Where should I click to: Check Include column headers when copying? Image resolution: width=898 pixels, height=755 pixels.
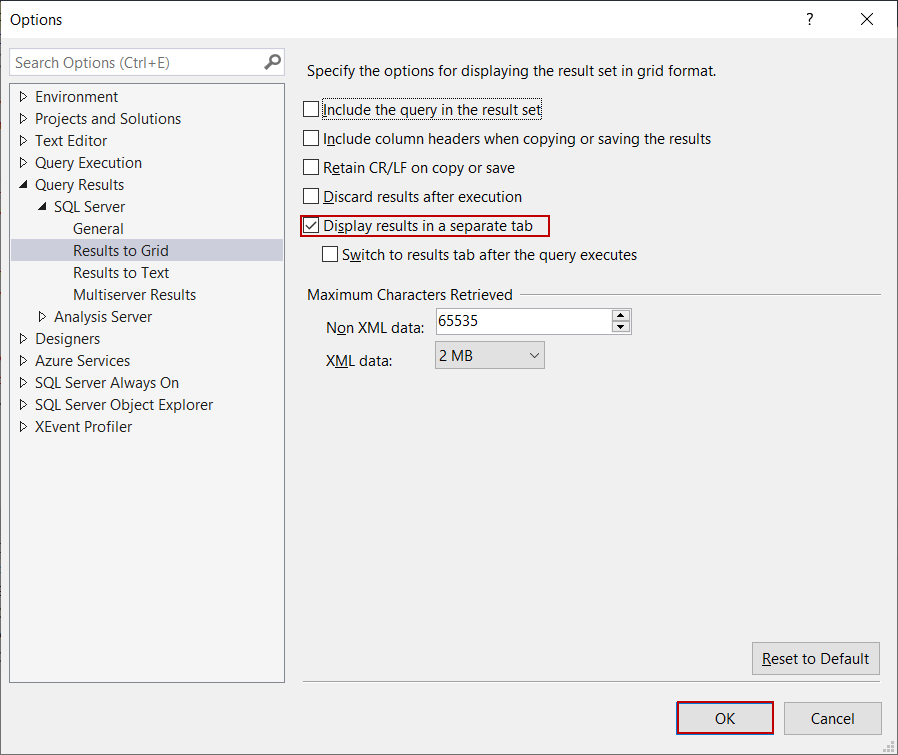tap(312, 139)
